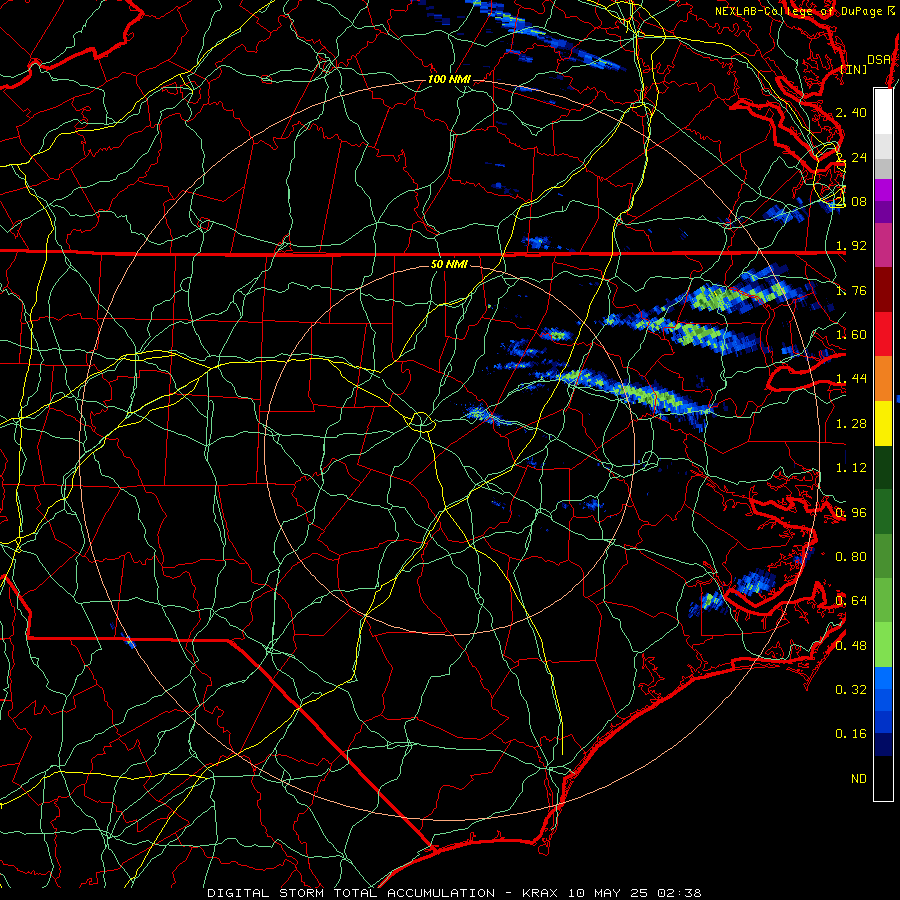Screen dimensions: 900x900
Task: Click the 0.32 legend value
Action: tap(851, 690)
